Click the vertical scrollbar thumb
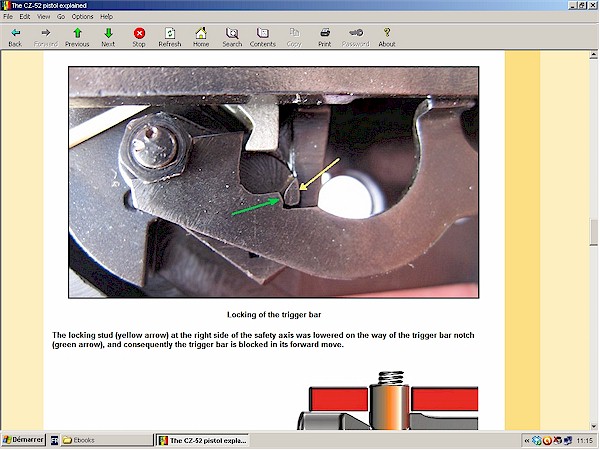The image size is (600, 450). click(593, 232)
